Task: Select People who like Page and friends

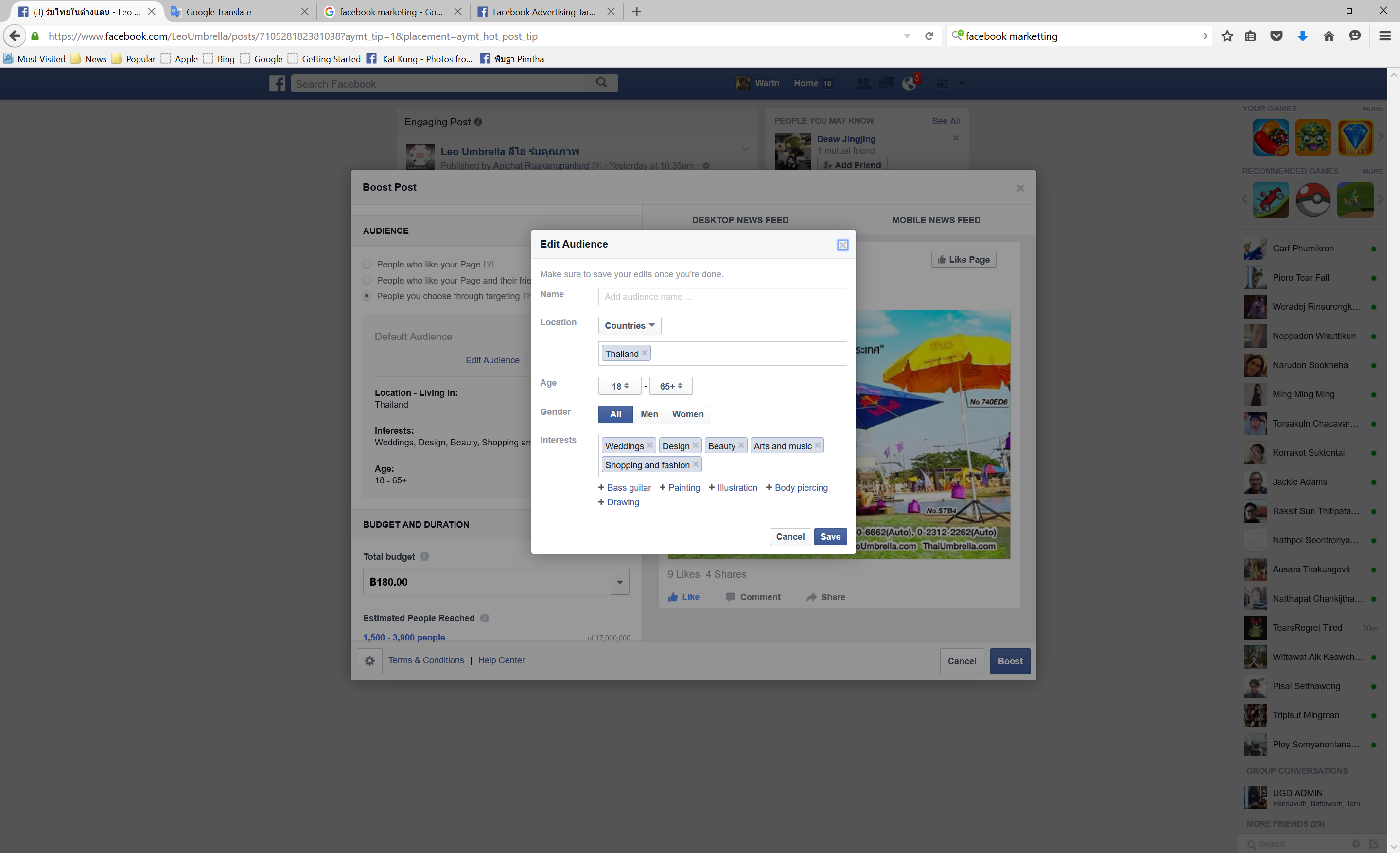Action: (x=367, y=280)
